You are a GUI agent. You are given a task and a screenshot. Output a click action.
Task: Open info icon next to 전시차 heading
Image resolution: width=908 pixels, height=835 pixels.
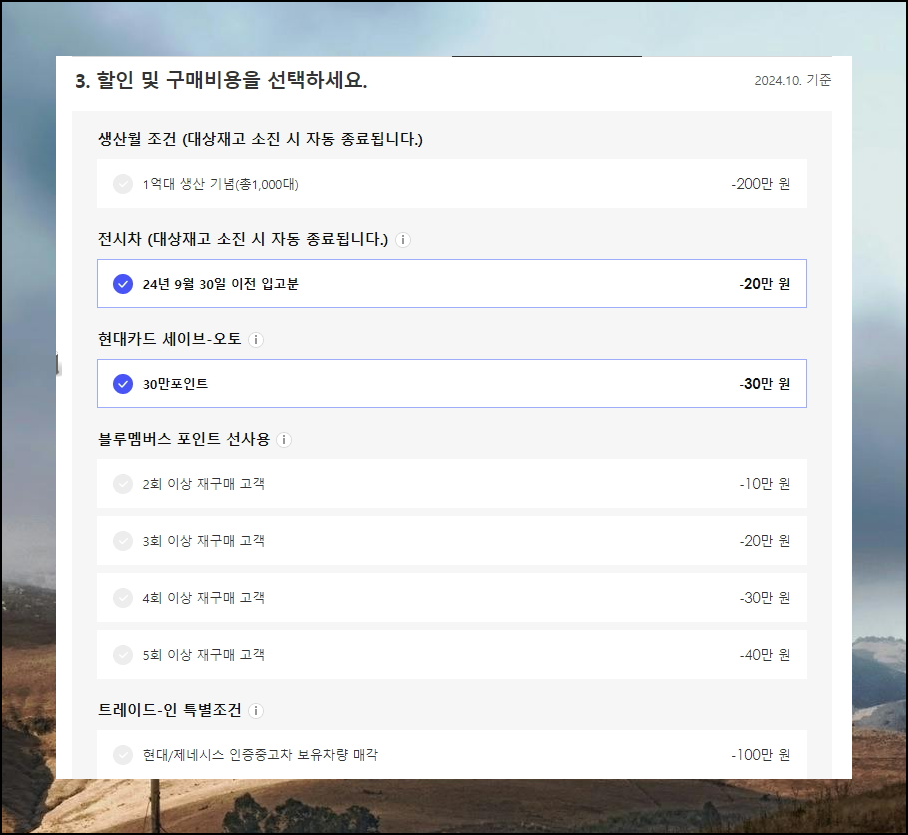pyautogui.click(x=402, y=240)
